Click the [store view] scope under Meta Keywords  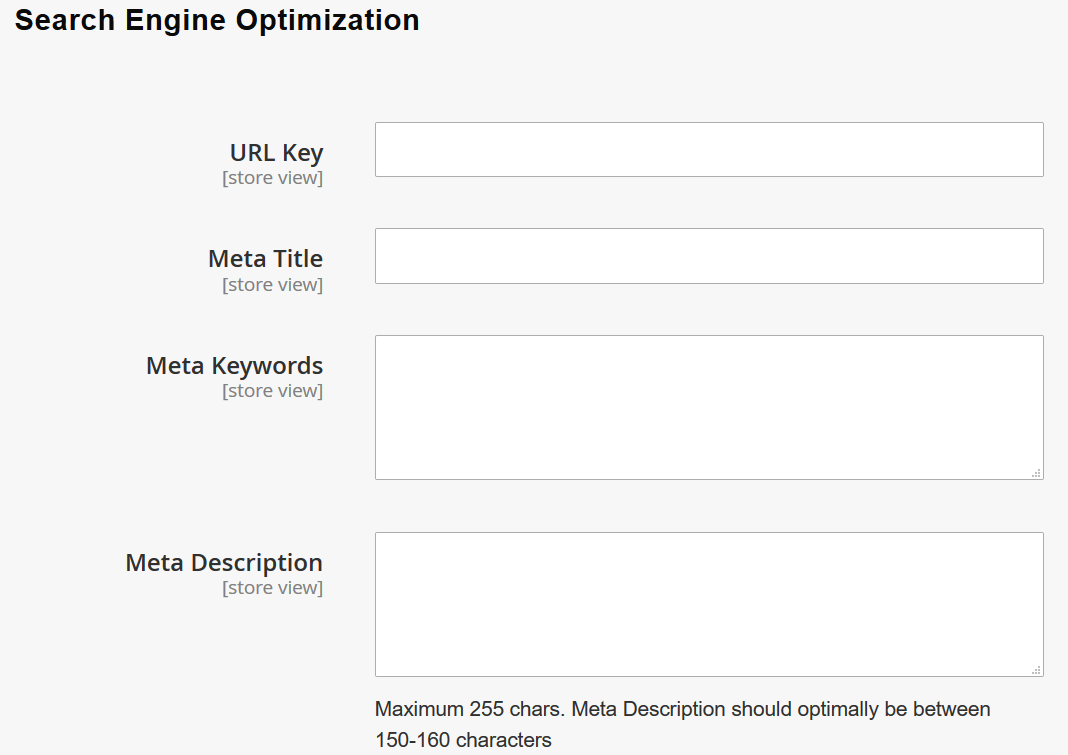[x=272, y=391]
